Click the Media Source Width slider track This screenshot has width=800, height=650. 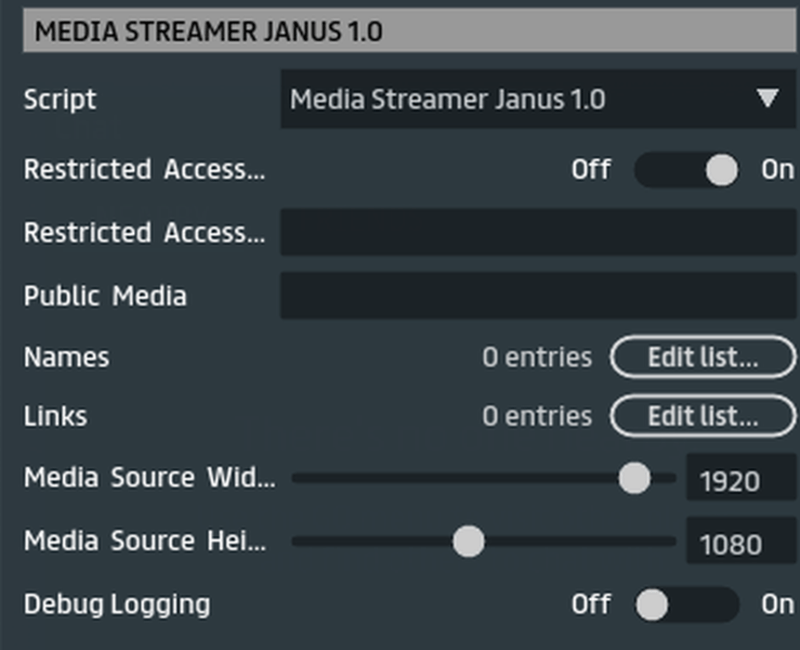450,479
